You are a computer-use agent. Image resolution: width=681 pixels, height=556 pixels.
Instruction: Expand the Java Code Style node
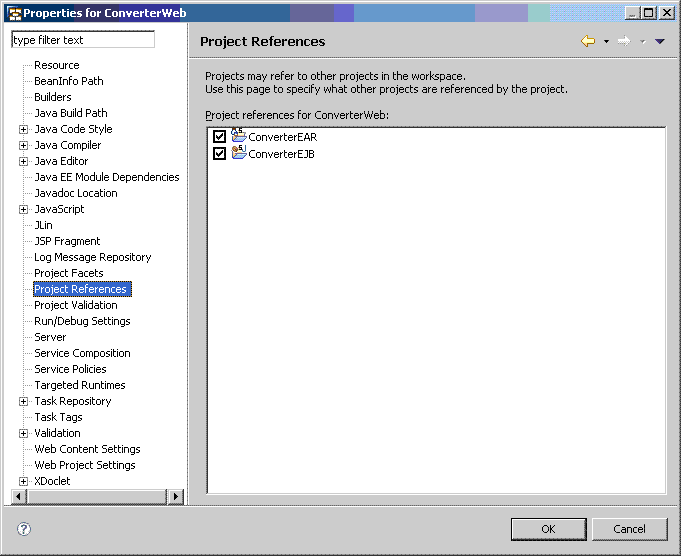pyautogui.click(x=24, y=129)
